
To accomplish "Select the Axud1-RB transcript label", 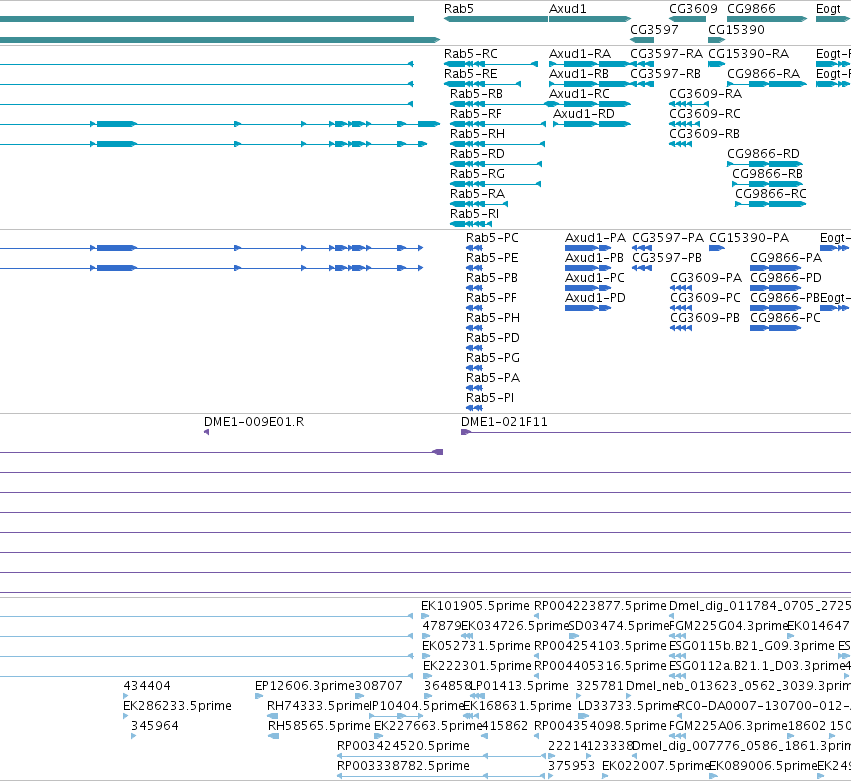I will click(x=579, y=74).
